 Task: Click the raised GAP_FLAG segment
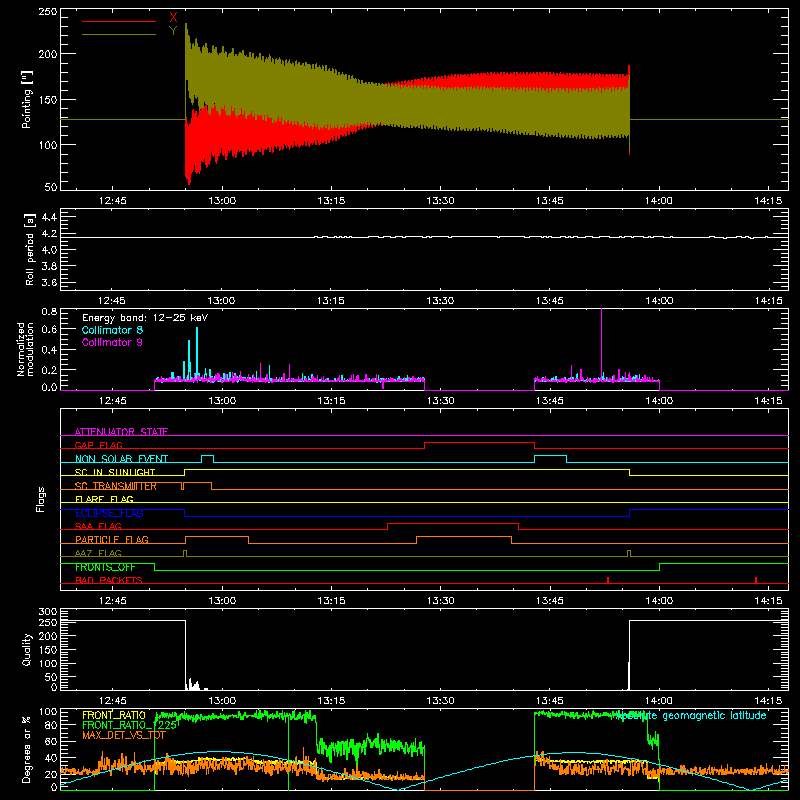click(x=480, y=443)
